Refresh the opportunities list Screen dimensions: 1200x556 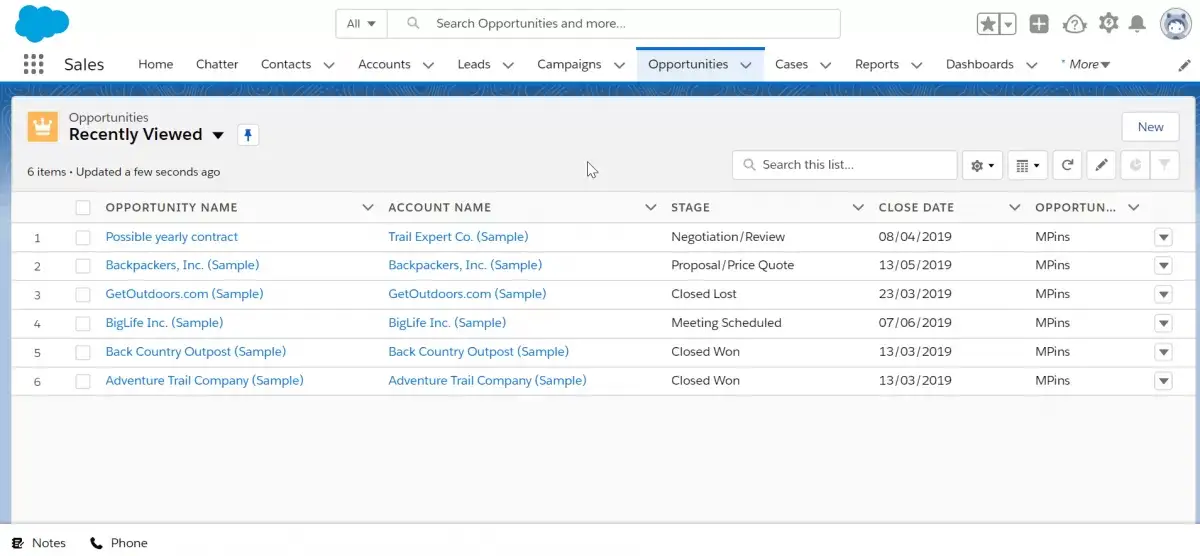click(1067, 165)
